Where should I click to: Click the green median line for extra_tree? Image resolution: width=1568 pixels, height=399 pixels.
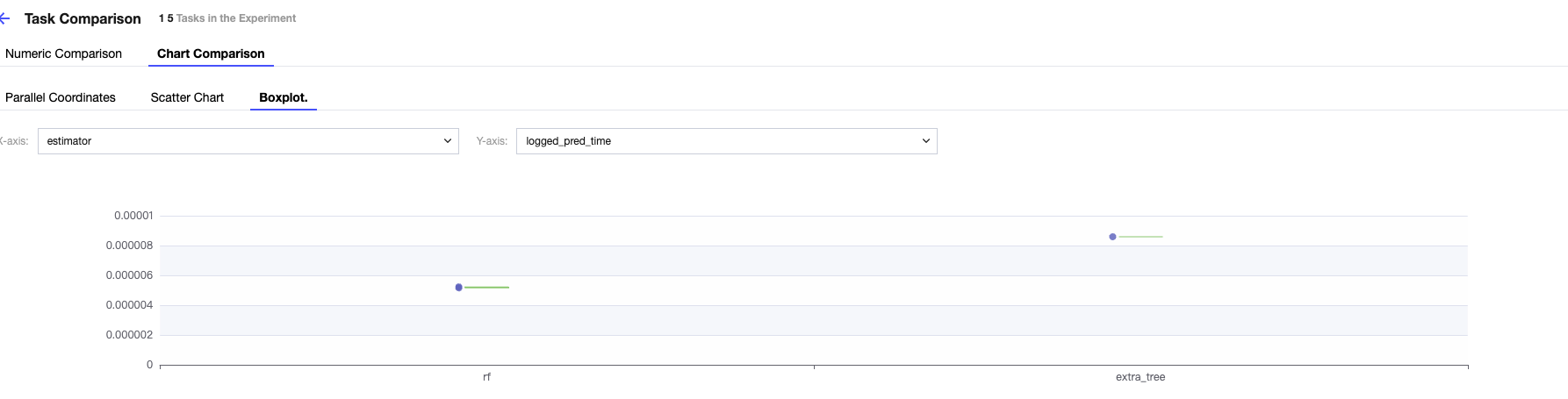(x=1140, y=237)
